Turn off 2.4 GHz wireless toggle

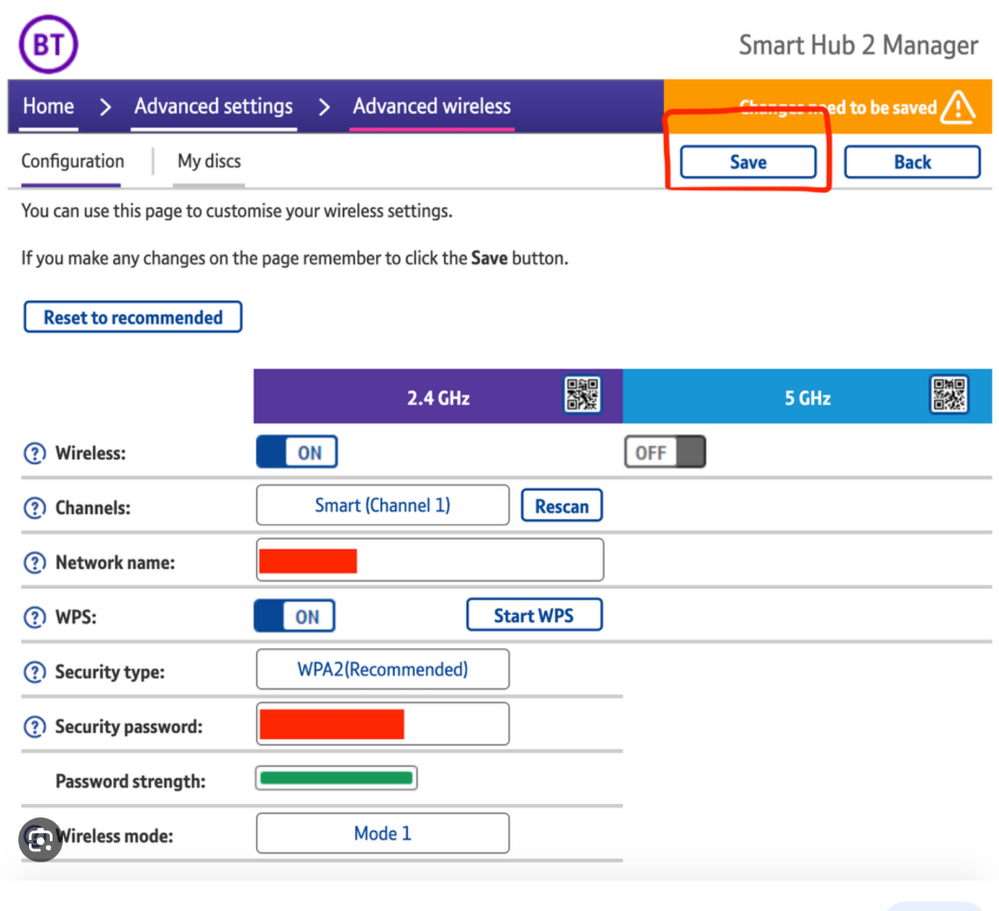pos(297,453)
